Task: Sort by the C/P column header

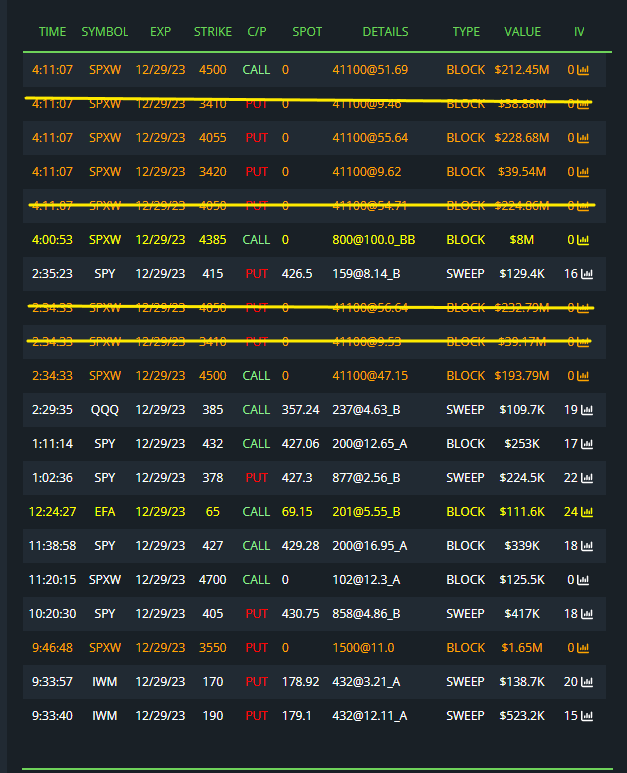Action: [x=257, y=32]
